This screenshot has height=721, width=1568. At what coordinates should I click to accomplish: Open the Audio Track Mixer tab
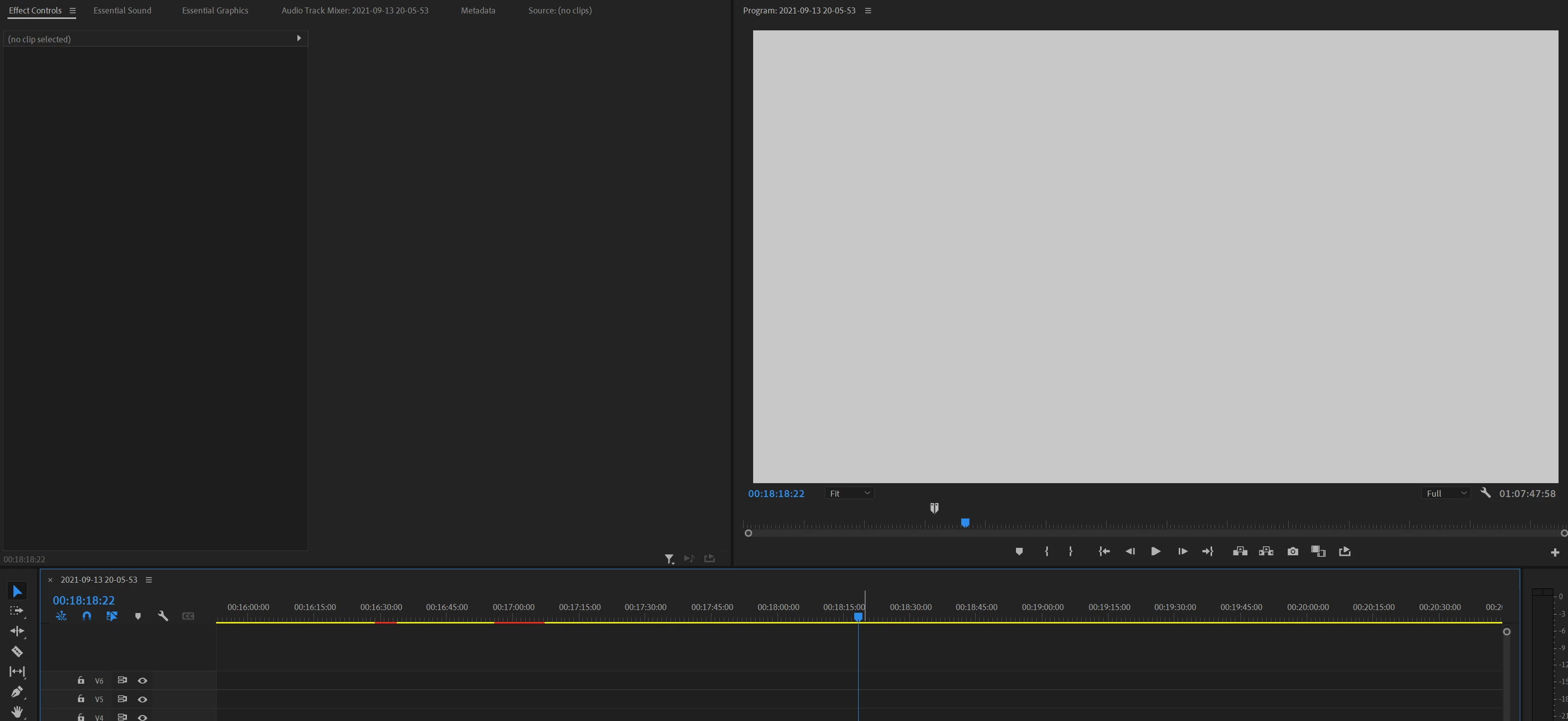(x=354, y=10)
